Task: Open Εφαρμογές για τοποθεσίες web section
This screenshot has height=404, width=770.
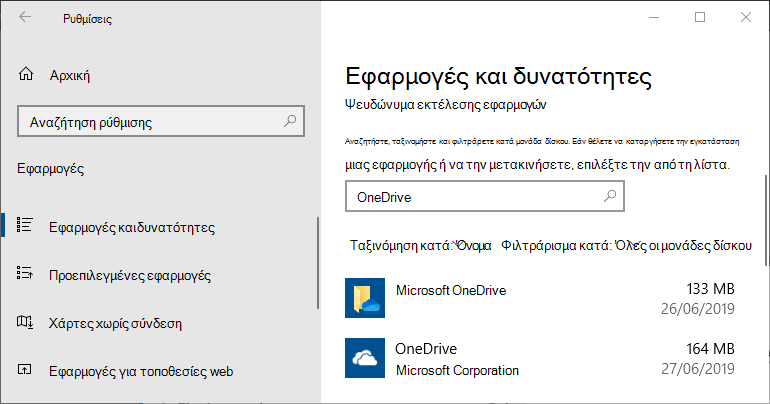Action: coord(141,371)
